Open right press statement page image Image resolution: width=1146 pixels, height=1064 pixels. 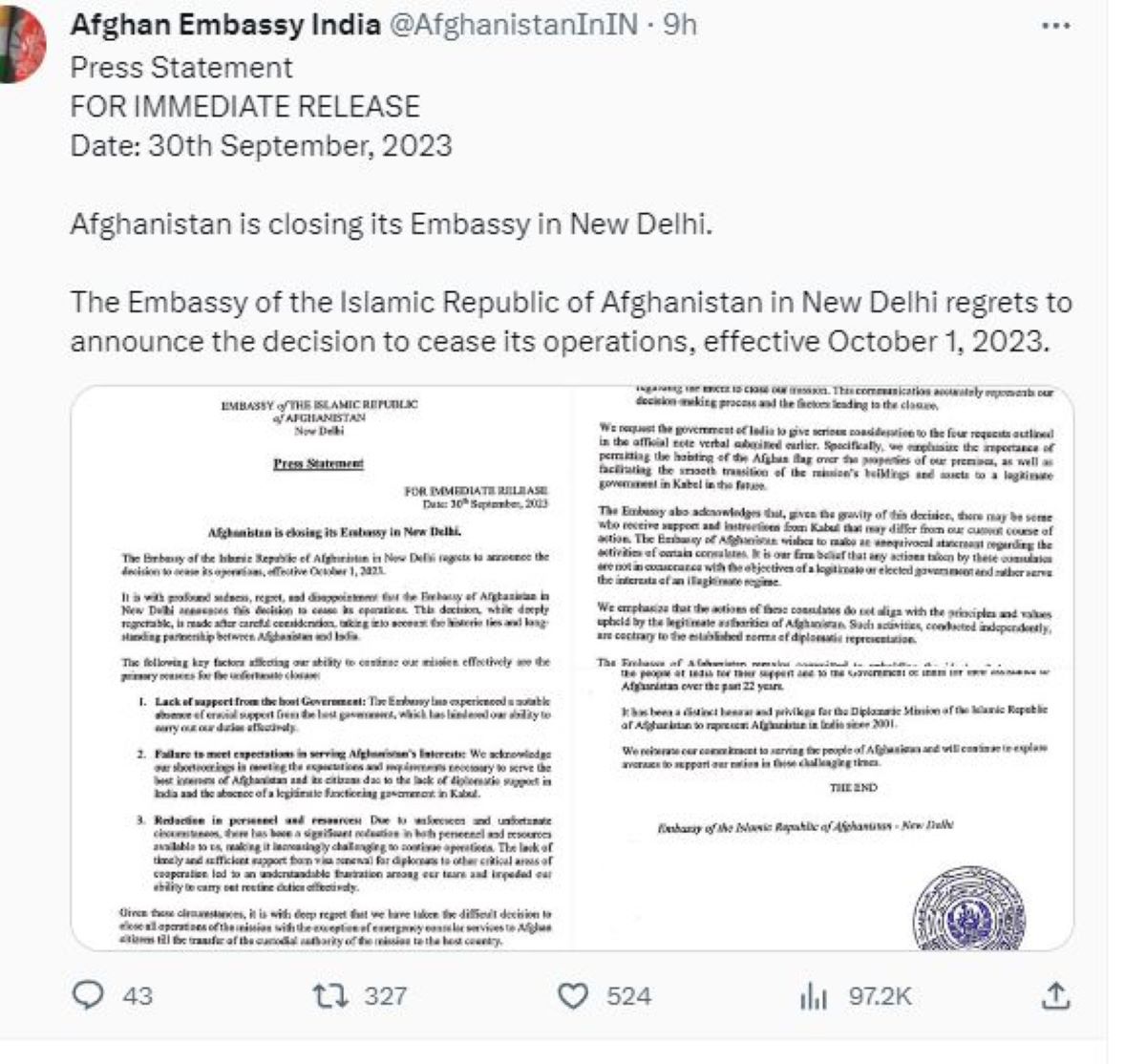click(x=823, y=669)
